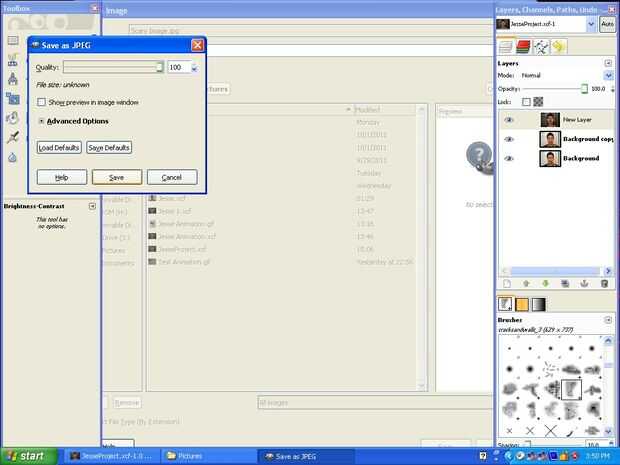Select the Scissors Select tool in Toolbox
Screen dimensions: 620x465
pyautogui.click(x=13, y=60)
